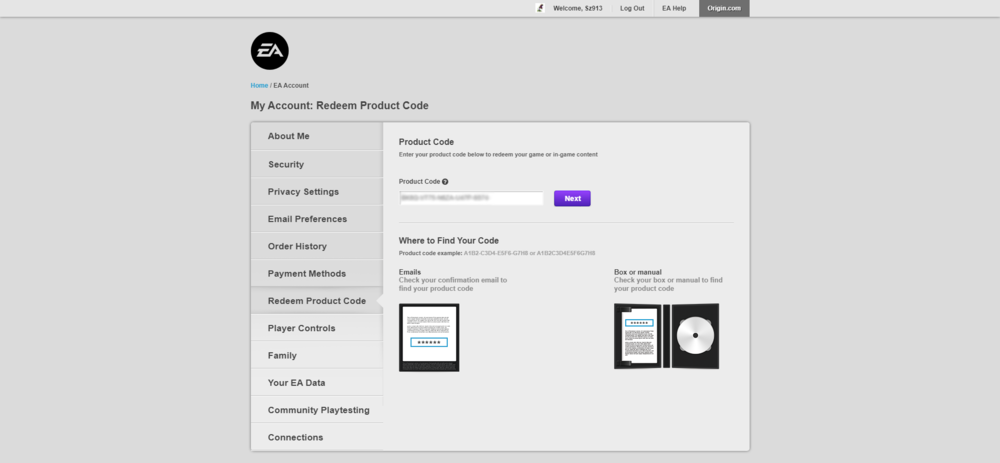The width and height of the screenshot is (1000, 463).
Task: Click 'Where to Find Your Code' heading
Action: coord(448,241)
